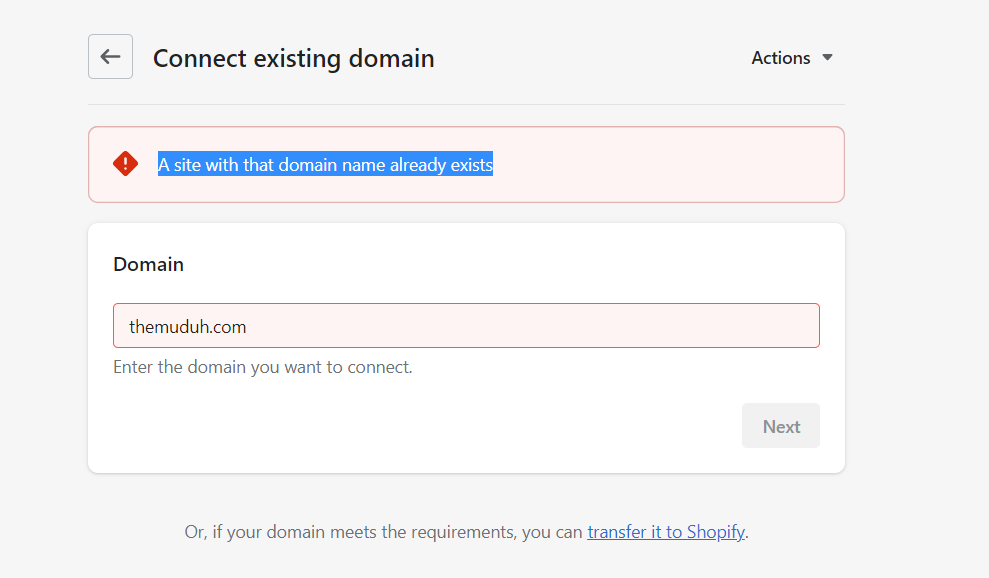Click the Domain label
989x578 pixels.
[148, 265]
